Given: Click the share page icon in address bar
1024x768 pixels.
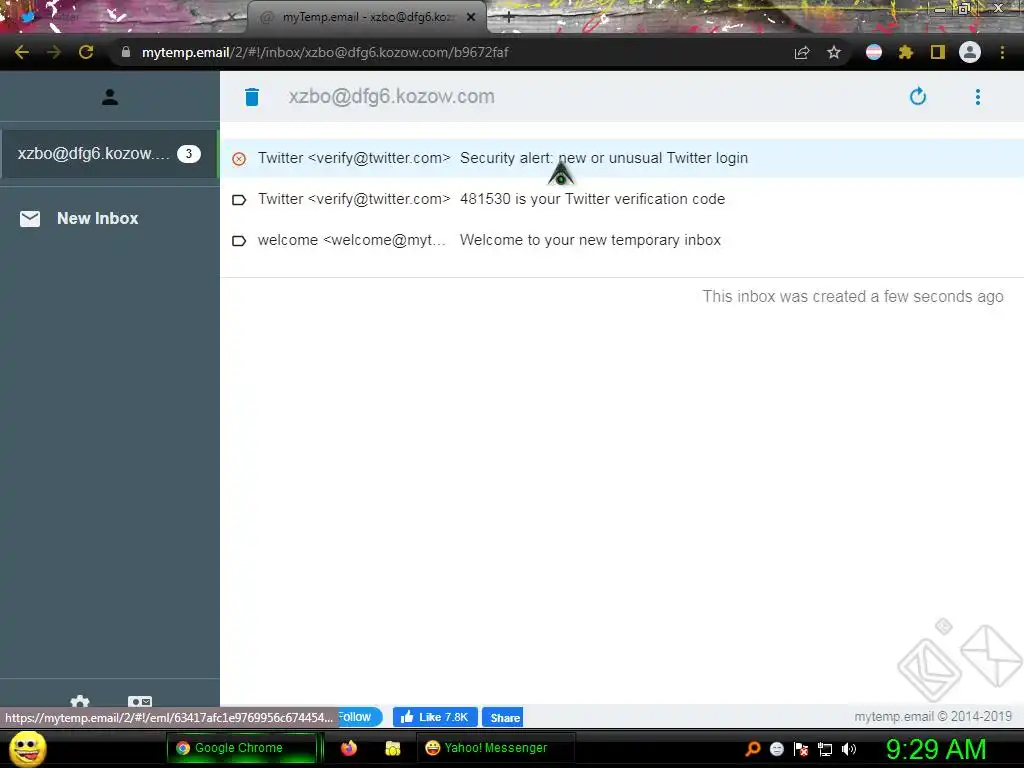Looking at the screenshot, I should click(x=802, y=52).
